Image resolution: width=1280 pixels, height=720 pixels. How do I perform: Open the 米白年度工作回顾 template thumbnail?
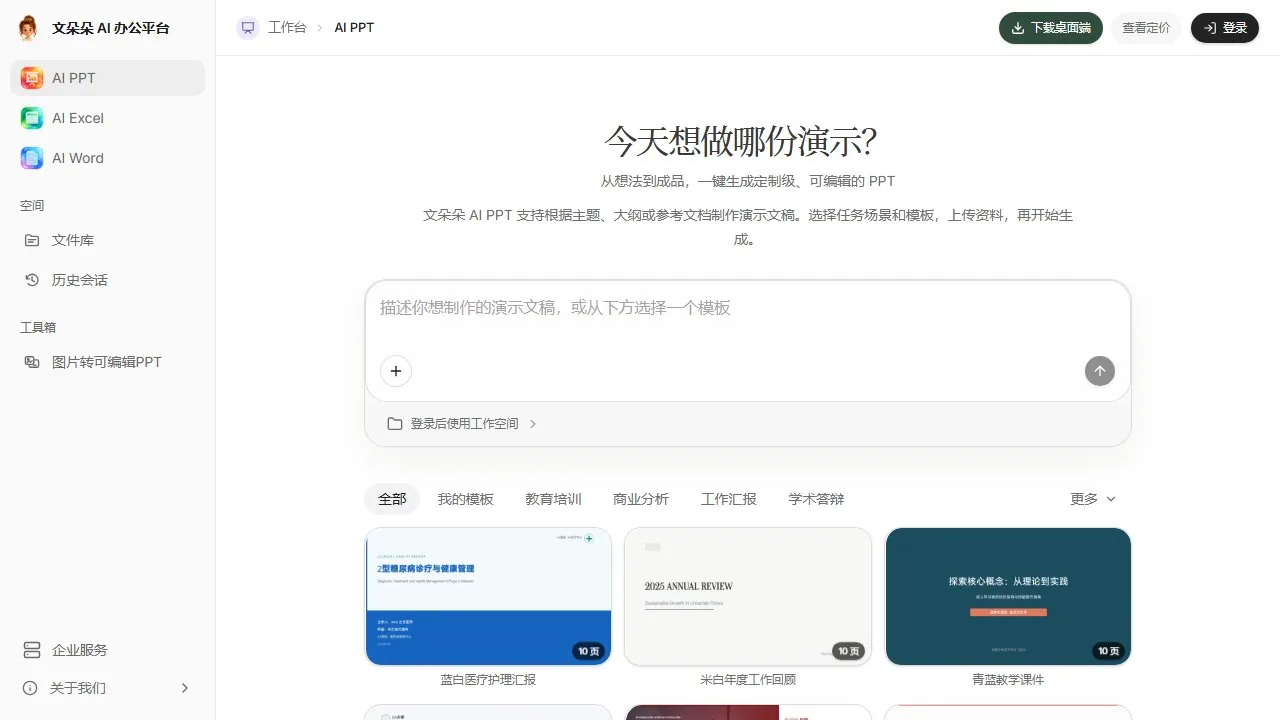(748, 596)
